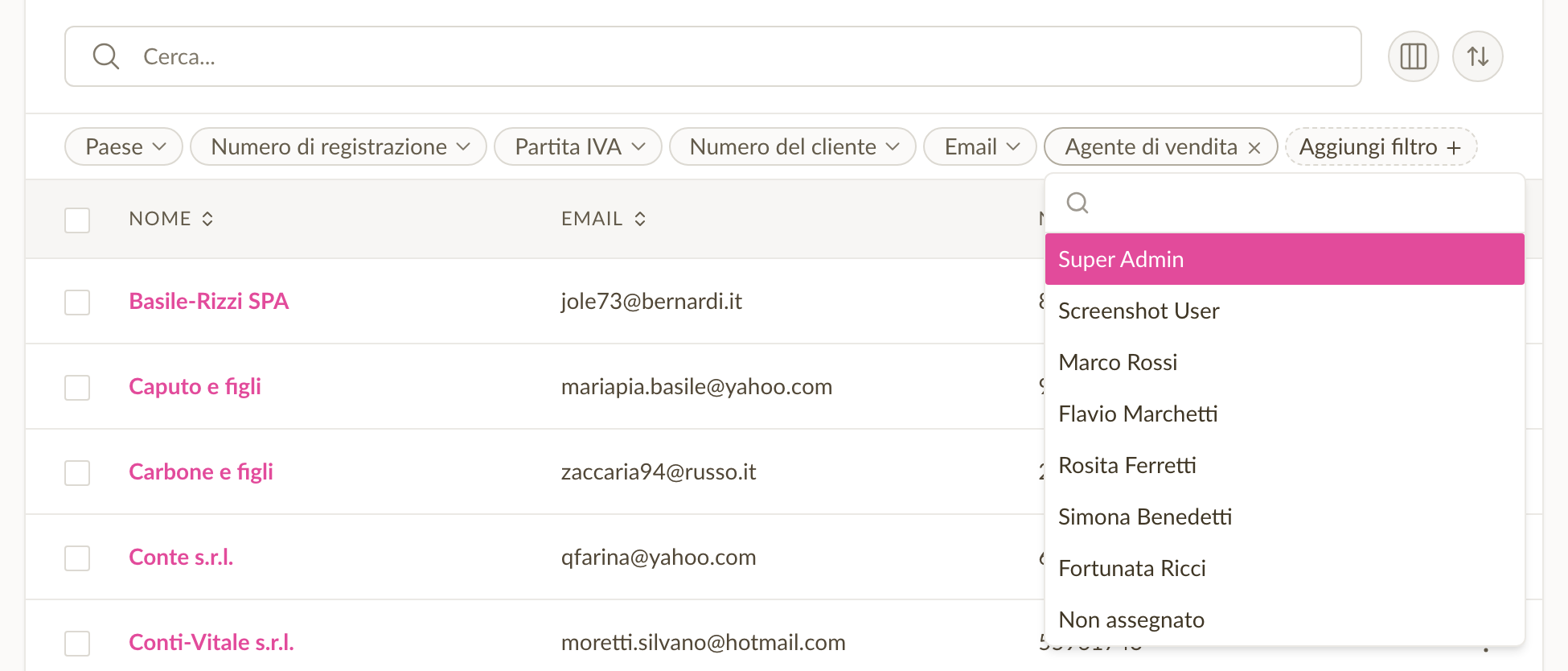Click the email jole73@bernardi.it
The width and height of the screenshot is (1568, 671).
[651, 301]
